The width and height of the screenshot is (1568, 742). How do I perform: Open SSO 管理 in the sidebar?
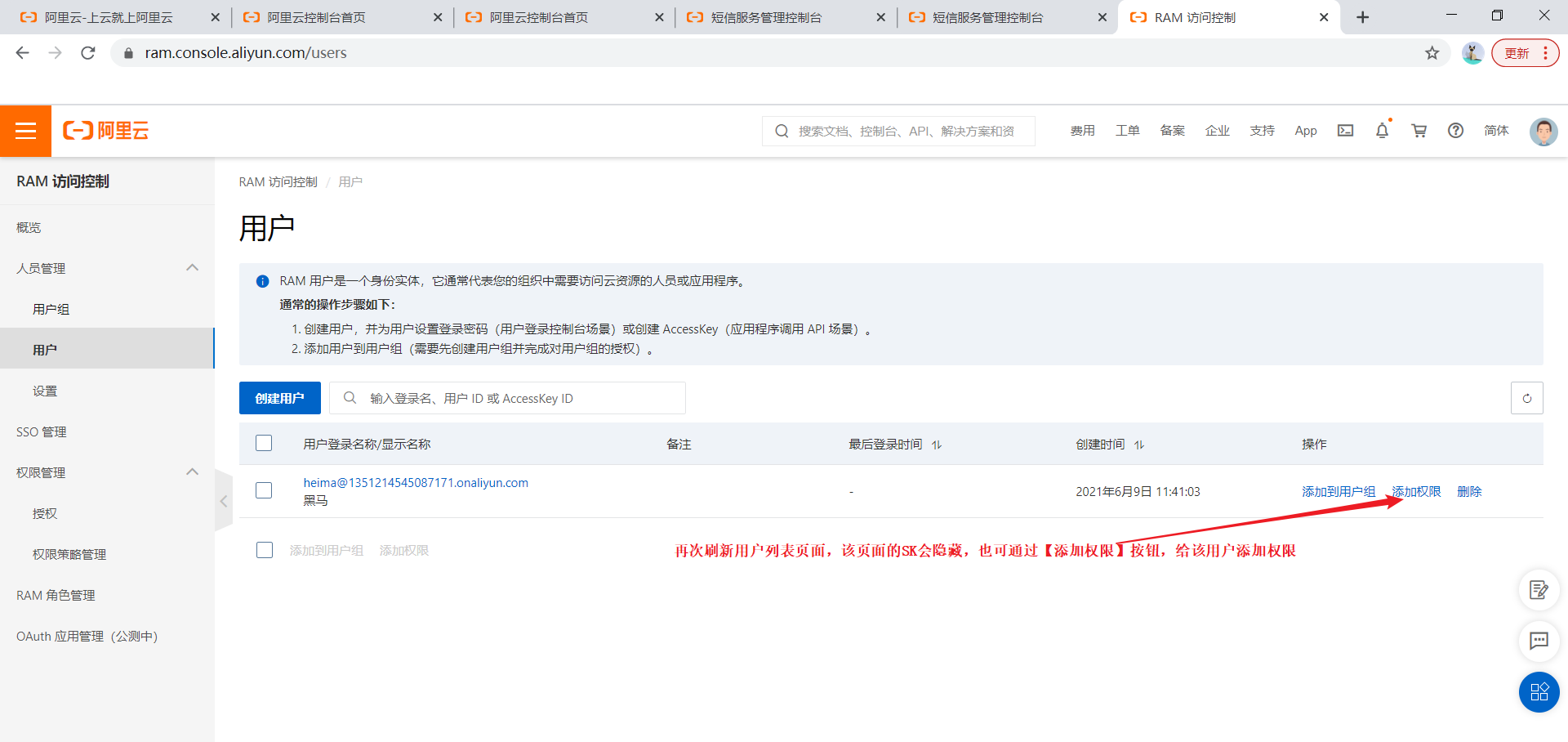(x=42, y=431)
